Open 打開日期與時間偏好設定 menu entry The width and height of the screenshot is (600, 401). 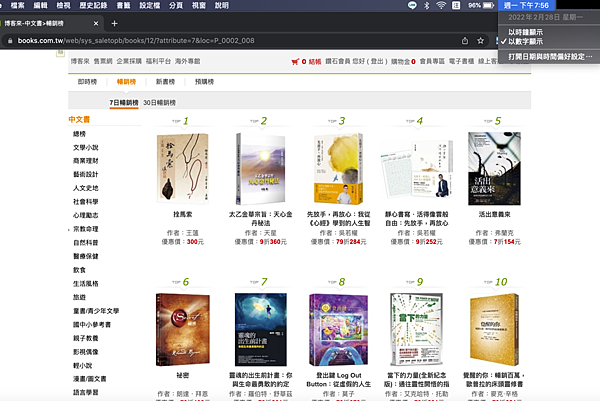(550, 57)
